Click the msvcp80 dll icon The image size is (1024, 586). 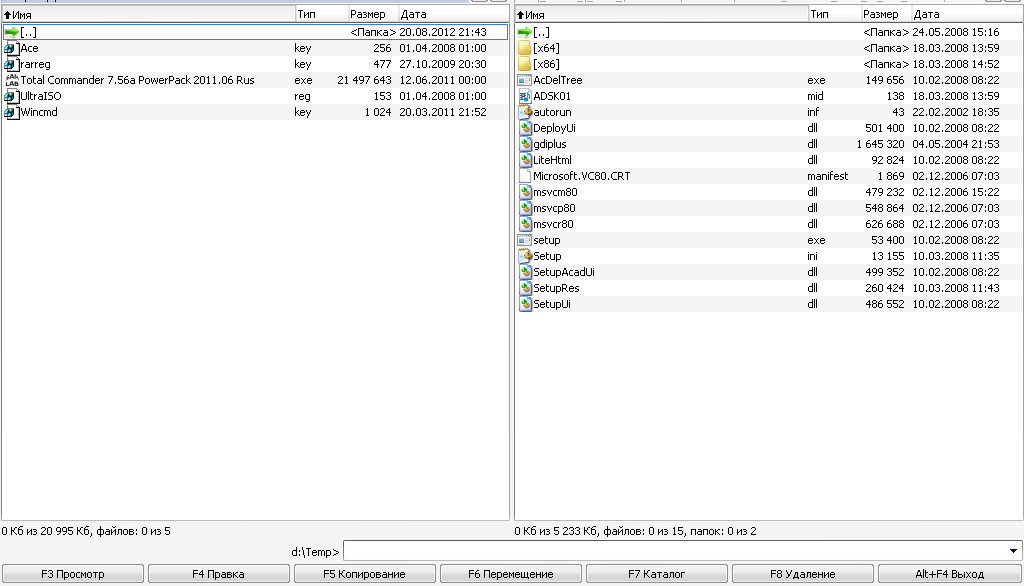click(524, 208)
